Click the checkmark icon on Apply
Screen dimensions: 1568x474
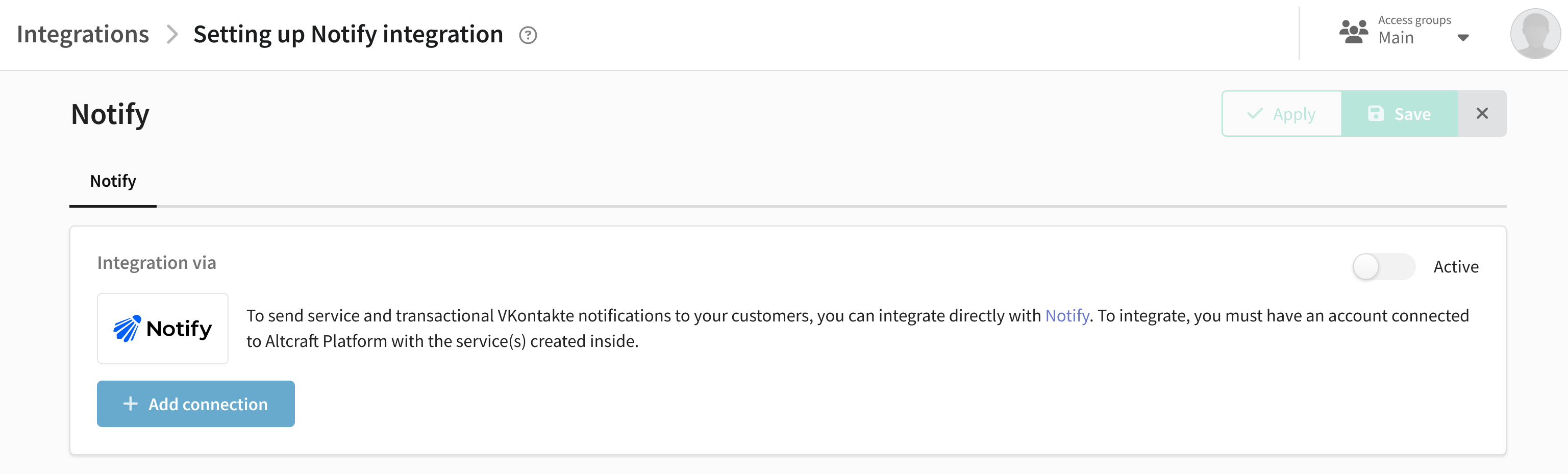point(1255,114)
